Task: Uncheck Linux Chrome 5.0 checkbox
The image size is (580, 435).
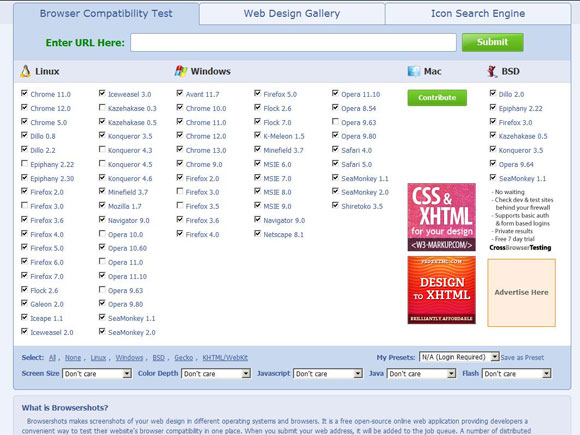Action: point(24,121)
